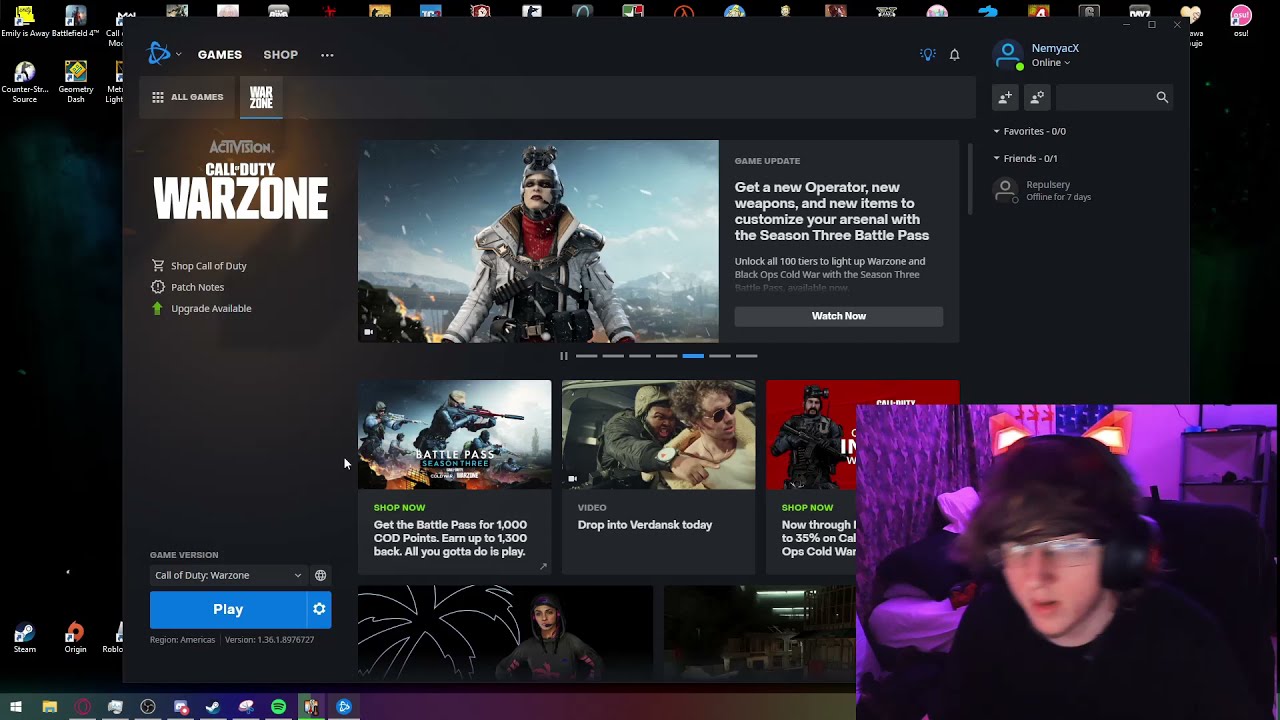Open the osu! desktop shortcut

pos(1241,21)
